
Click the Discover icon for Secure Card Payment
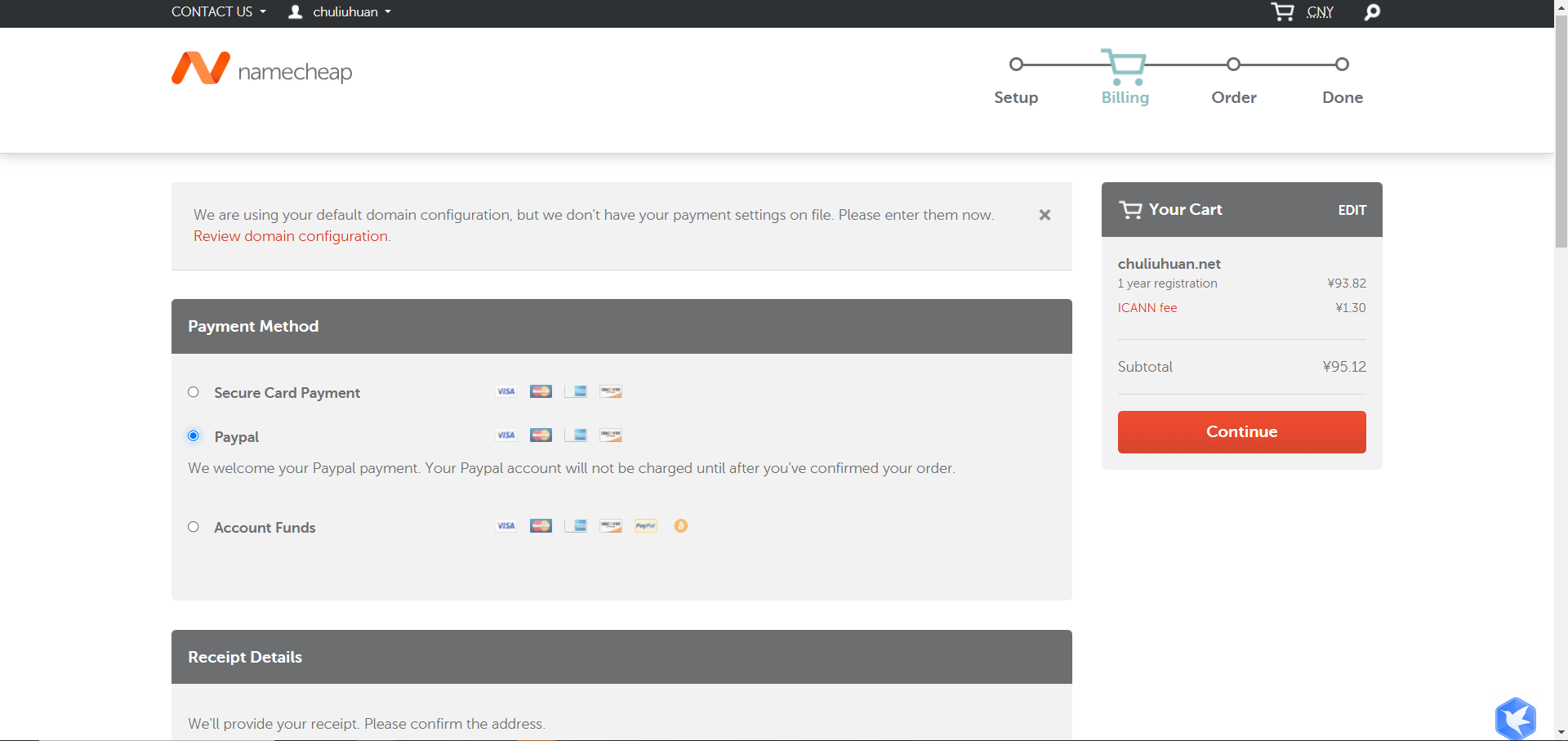coord(611,391)
